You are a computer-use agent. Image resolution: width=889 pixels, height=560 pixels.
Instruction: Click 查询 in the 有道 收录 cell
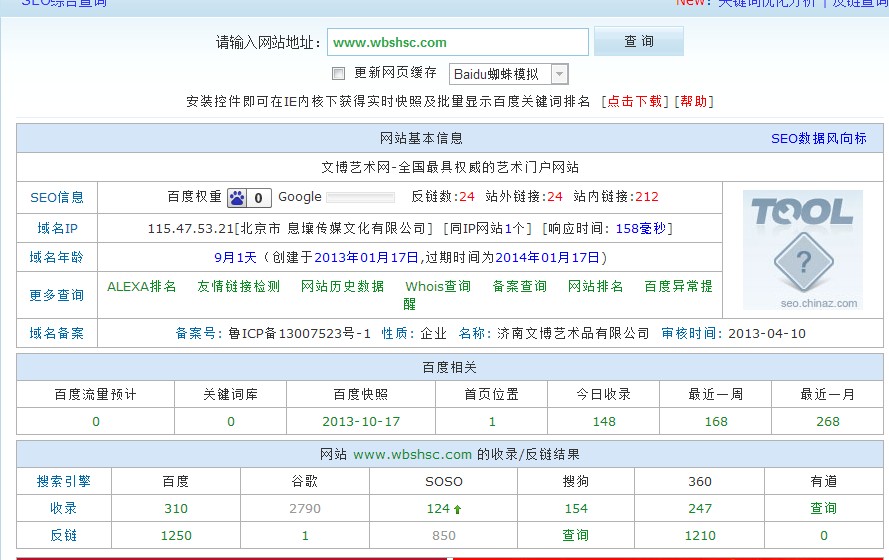pos(824,508)
